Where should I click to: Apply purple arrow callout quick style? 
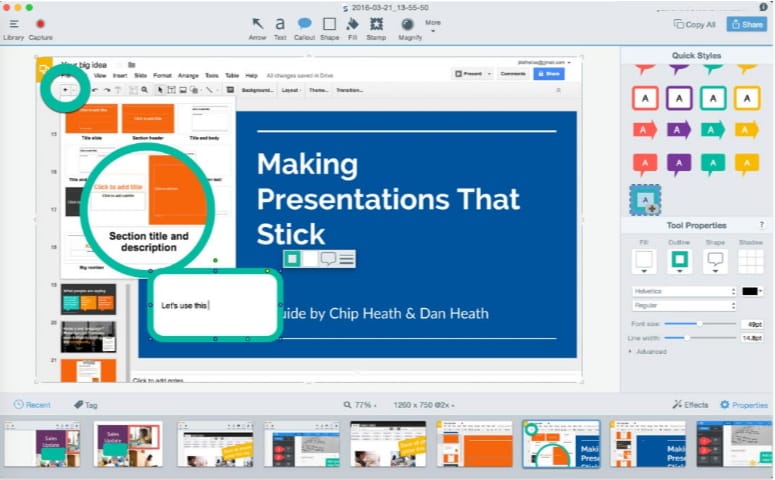(x=679, y=131)
